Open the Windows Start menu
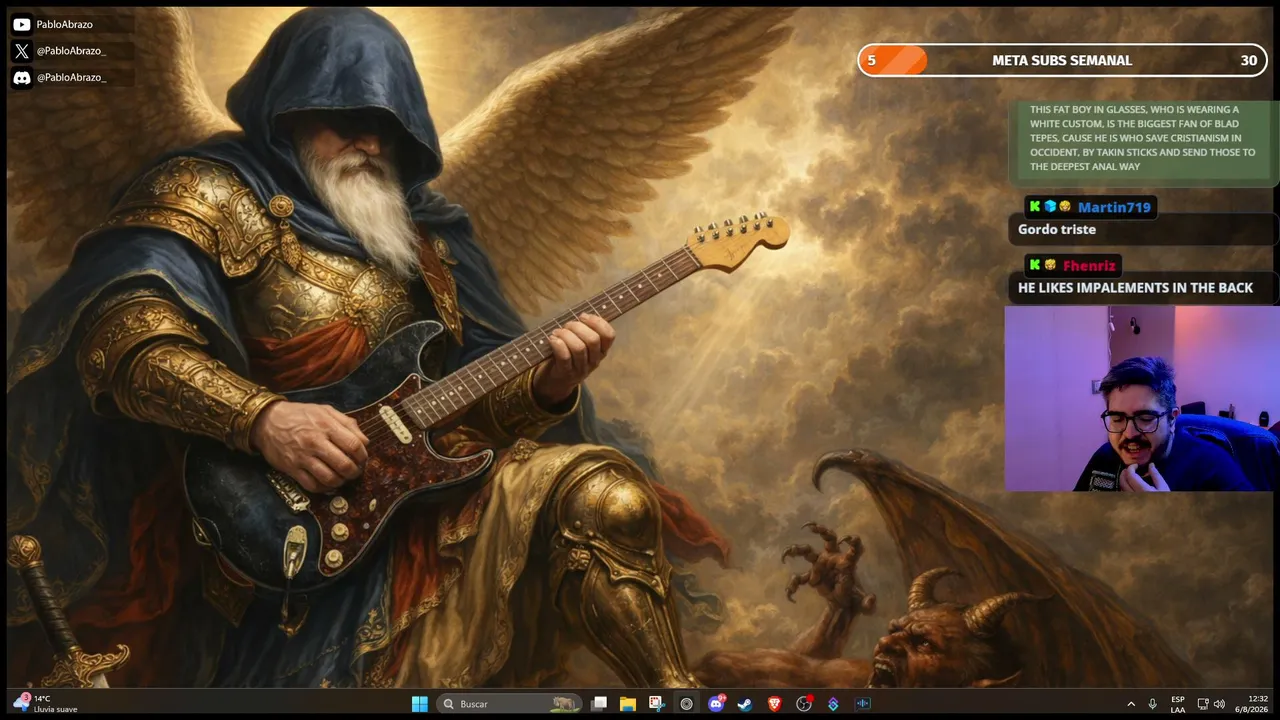This screenshot has height=720, width=1280. pos(420,704)
